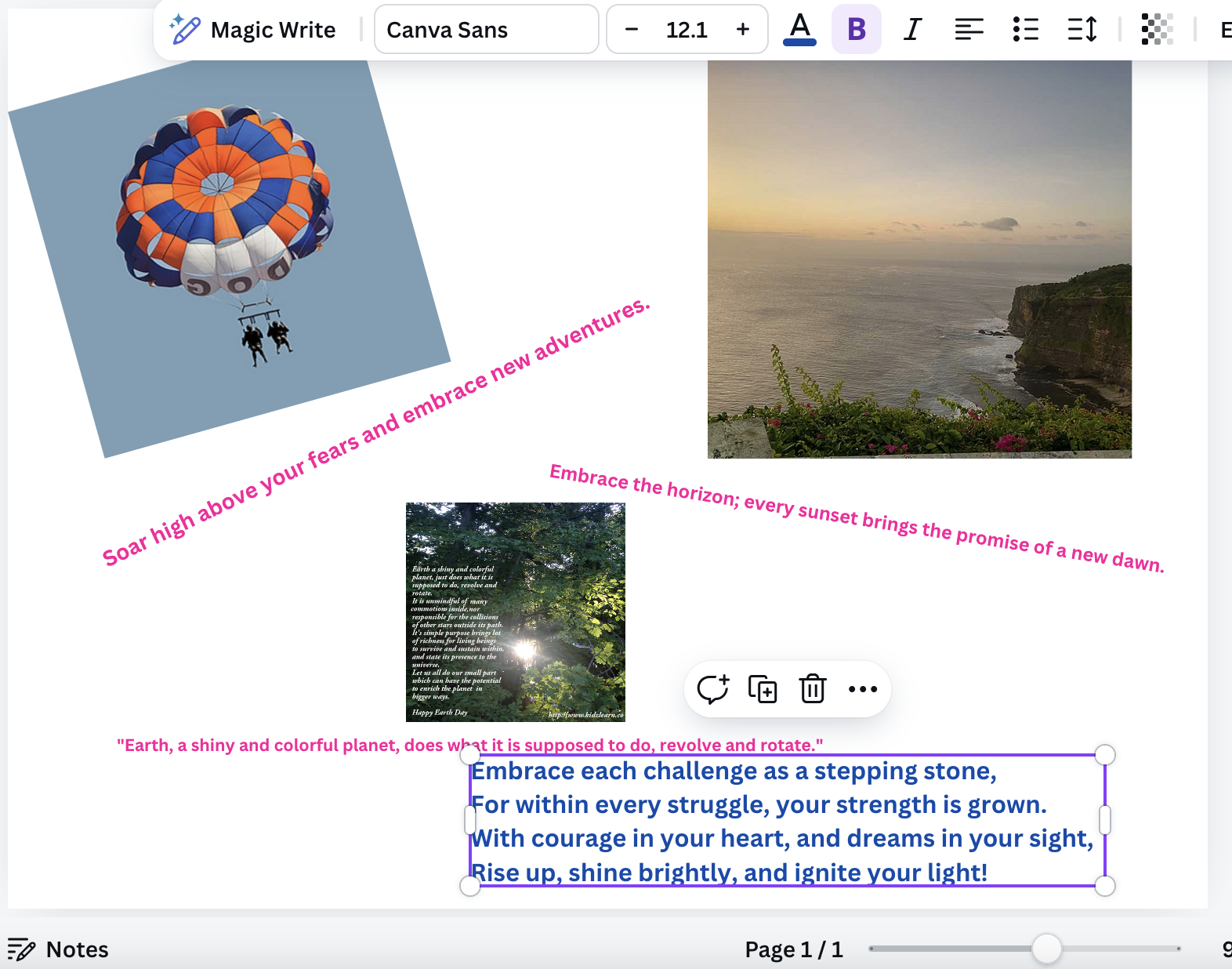The image size is (1232, 969).
Task: Select the Earth Day forest image
Action: click(x=516, y=612)
